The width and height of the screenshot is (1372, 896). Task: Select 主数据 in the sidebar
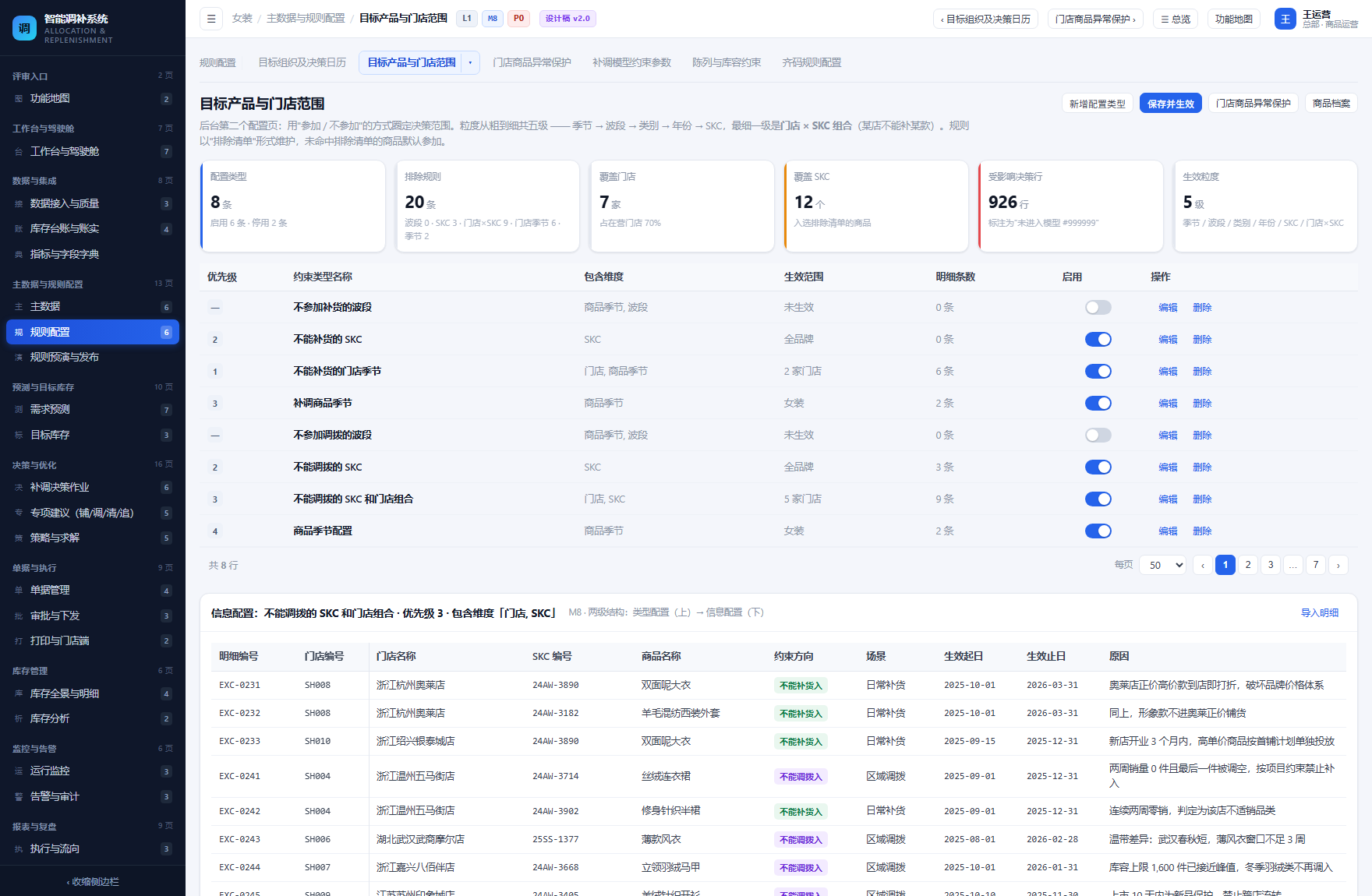click(93, 307)
